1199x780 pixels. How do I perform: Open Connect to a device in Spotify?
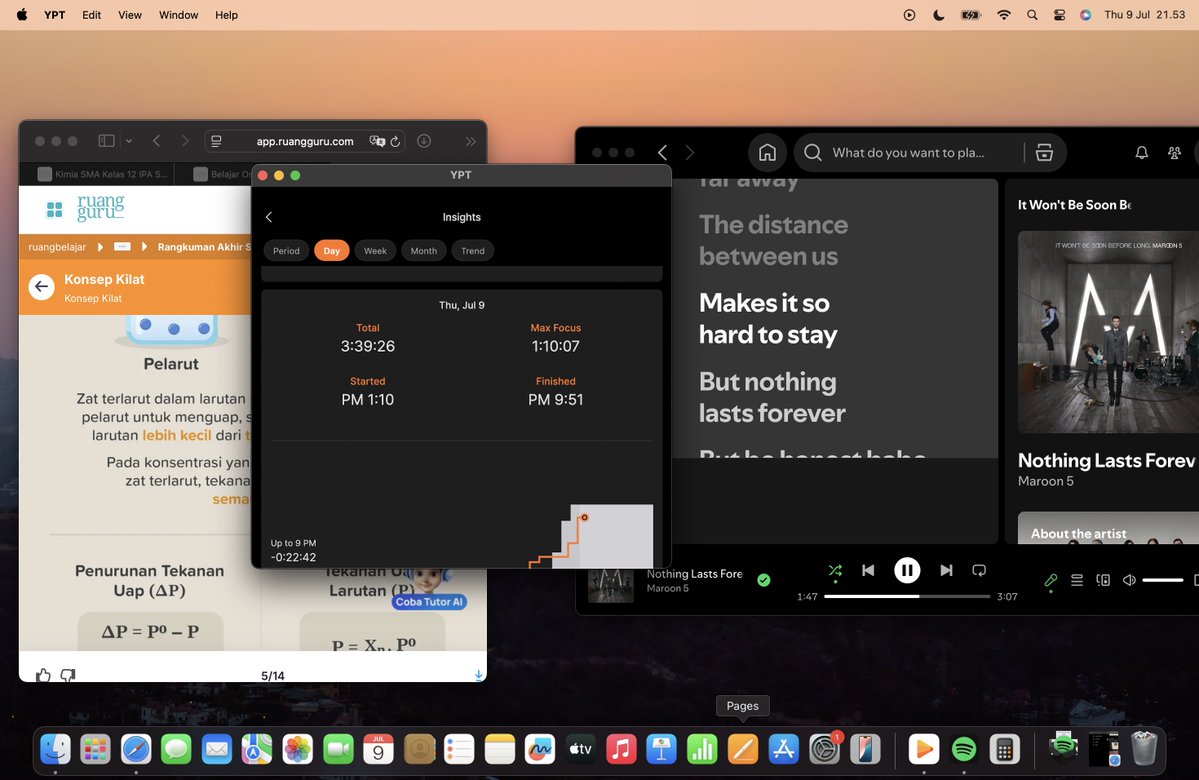pos(1103,580)
